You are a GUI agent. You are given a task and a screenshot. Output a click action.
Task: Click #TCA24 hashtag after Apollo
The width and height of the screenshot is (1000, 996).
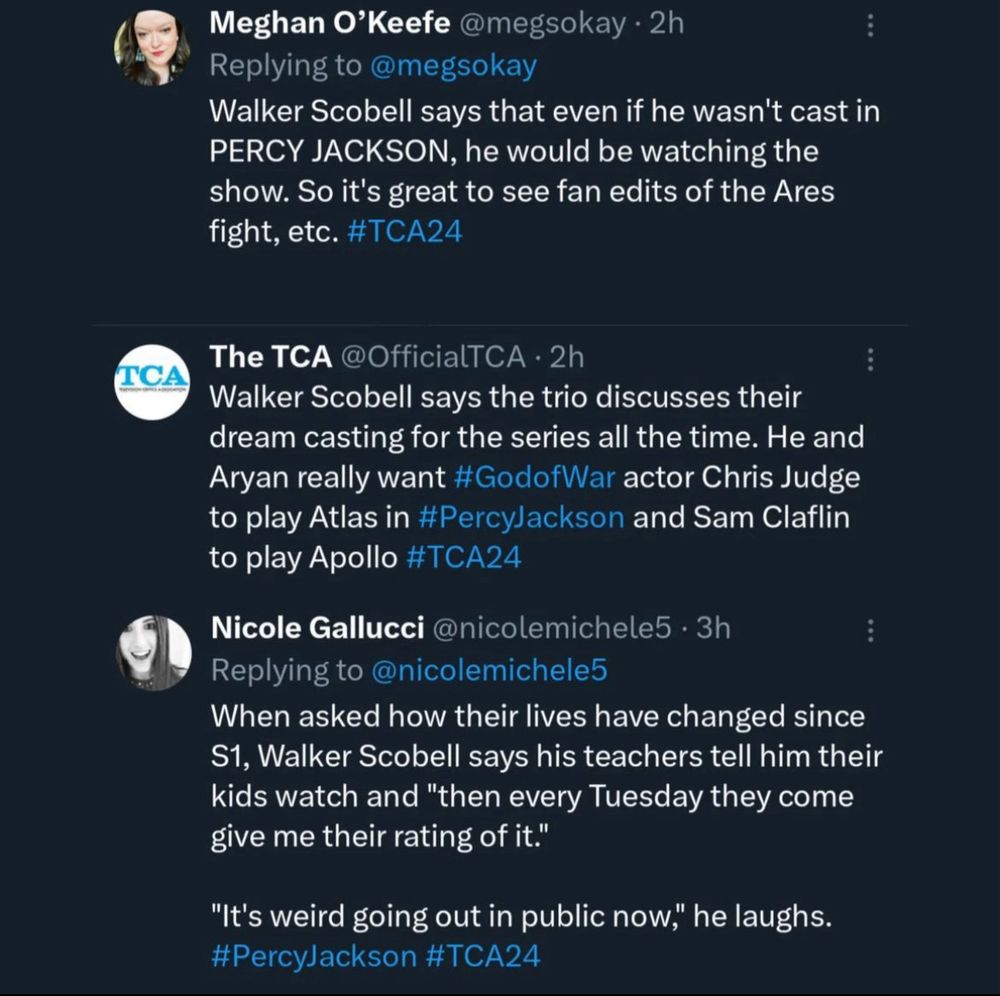pos(465,557)
